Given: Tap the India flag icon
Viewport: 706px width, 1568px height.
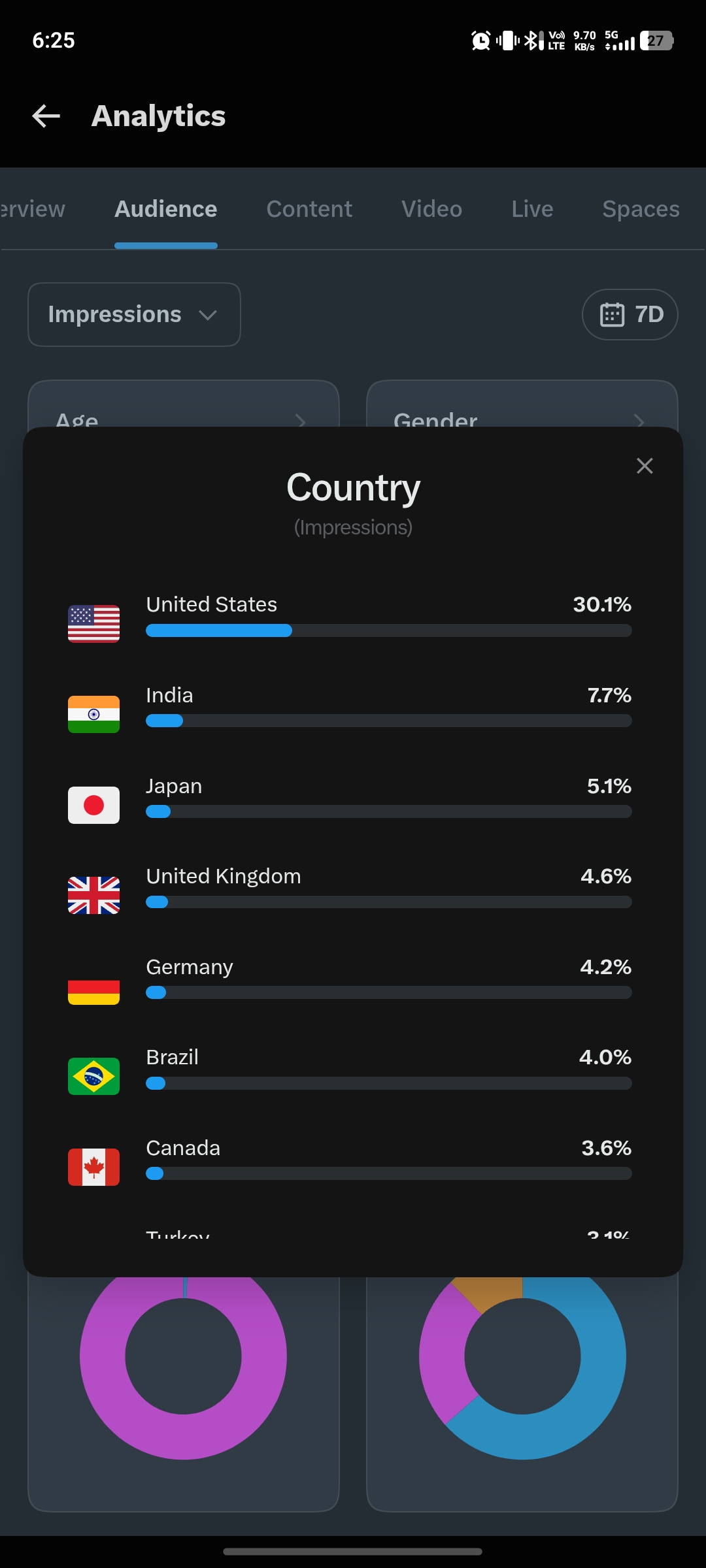Looking at the screenshot, I should (93, 714).
